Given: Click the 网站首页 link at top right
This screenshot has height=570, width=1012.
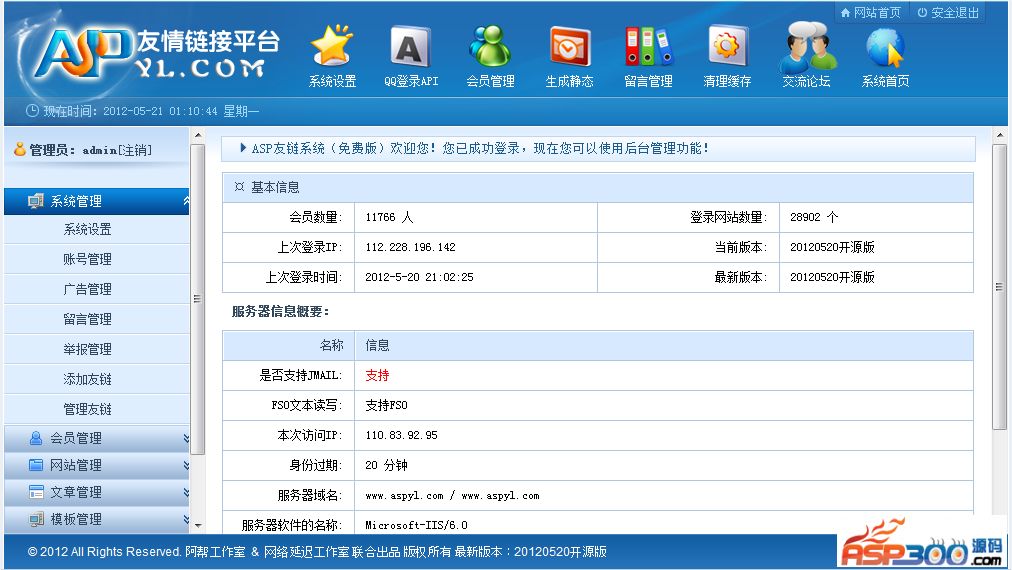Looking at the screenshot, I should (877, 12).
